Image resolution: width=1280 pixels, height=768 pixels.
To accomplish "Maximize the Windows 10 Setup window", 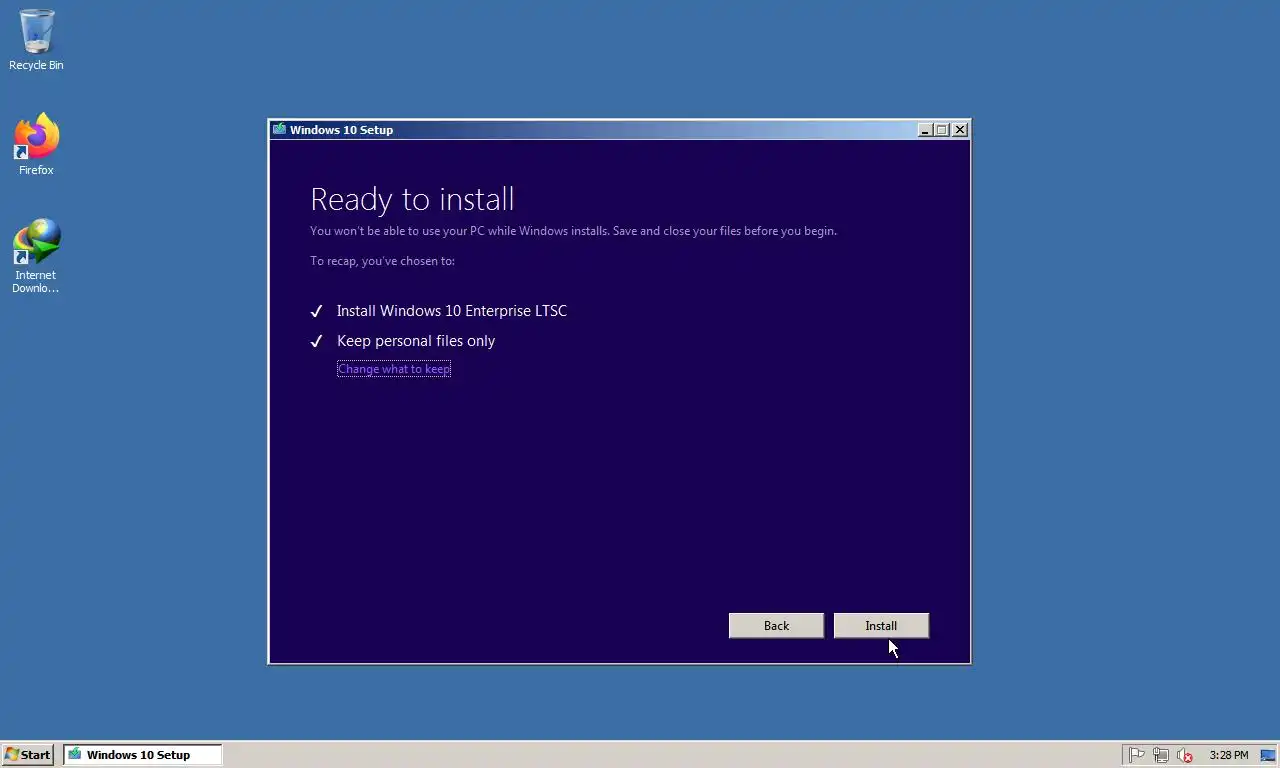I will point(942,130).
